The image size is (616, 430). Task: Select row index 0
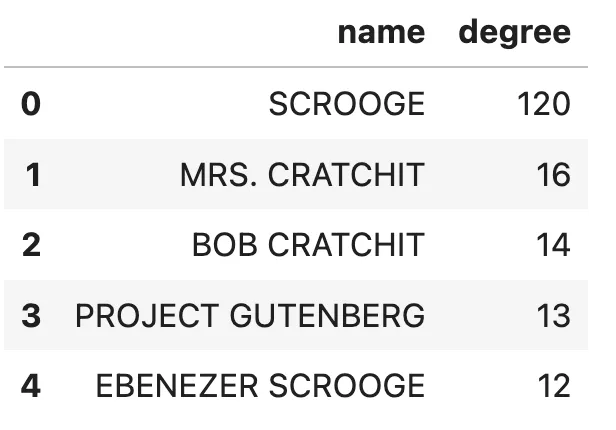tap(31, 104)
